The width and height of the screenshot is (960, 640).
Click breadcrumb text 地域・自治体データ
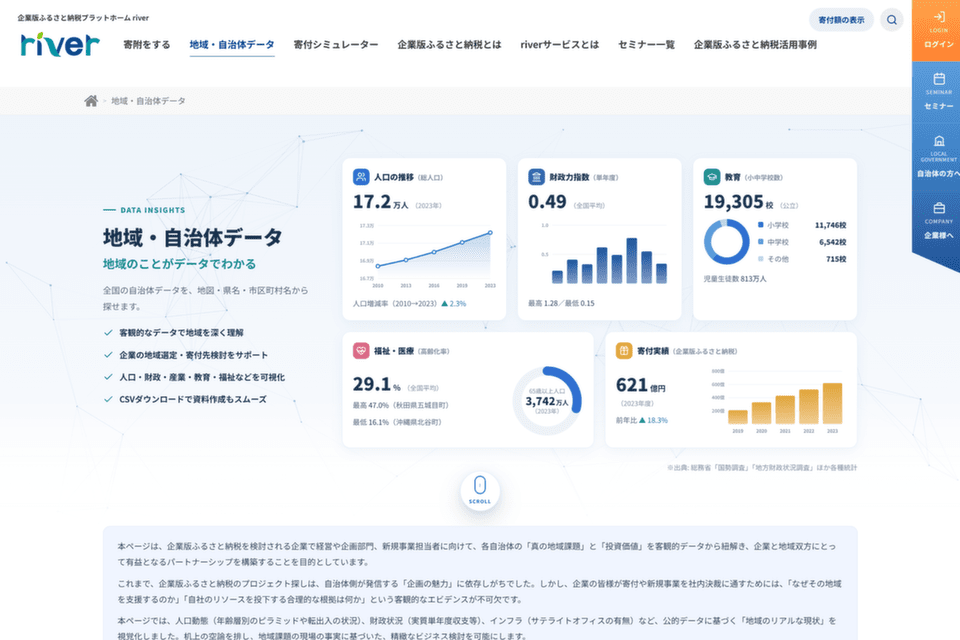[x=148, y=100]
